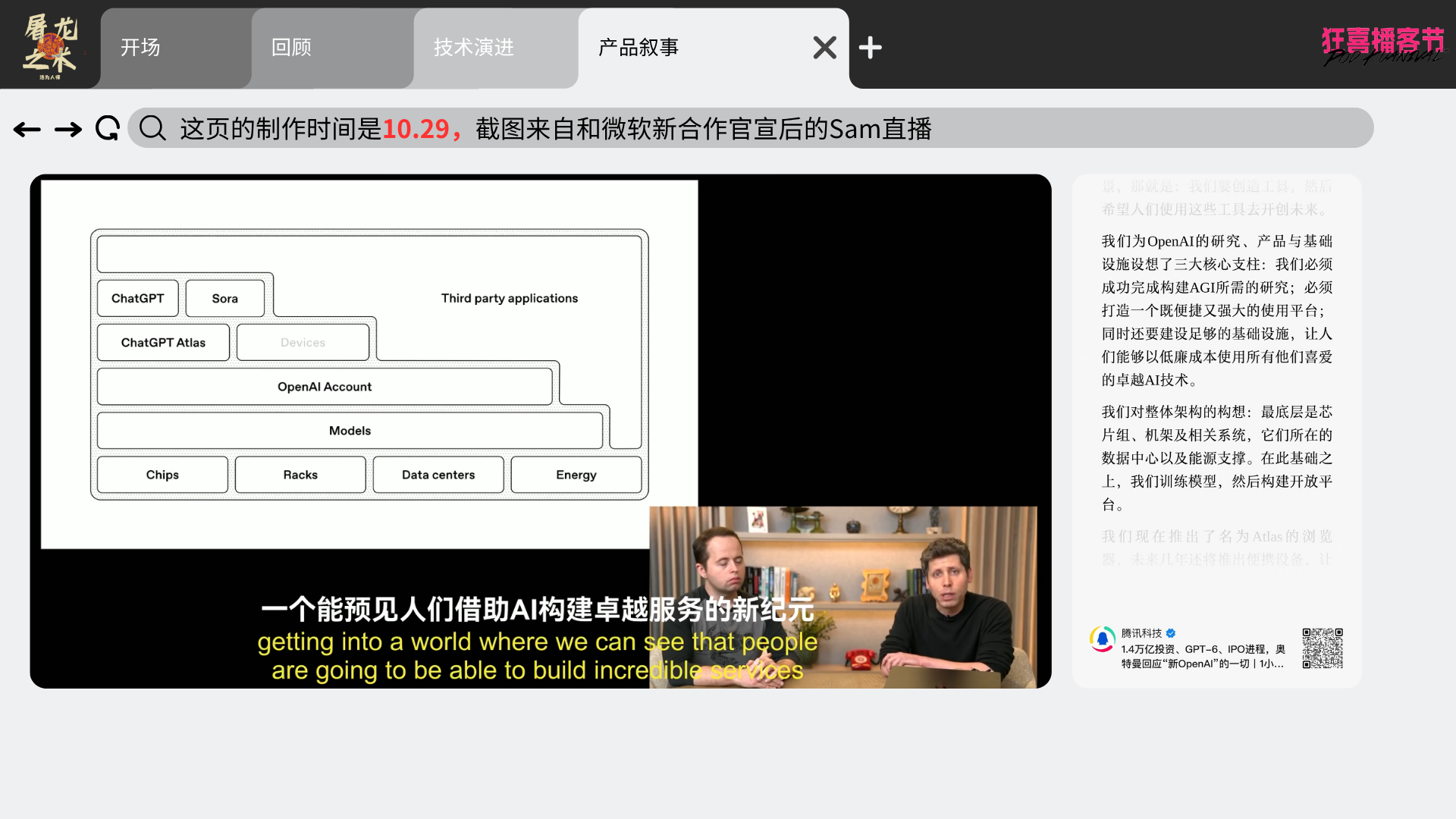Open a new tab with plus icon
This screenshot has width=1456, height=819.
click(870, 48)
